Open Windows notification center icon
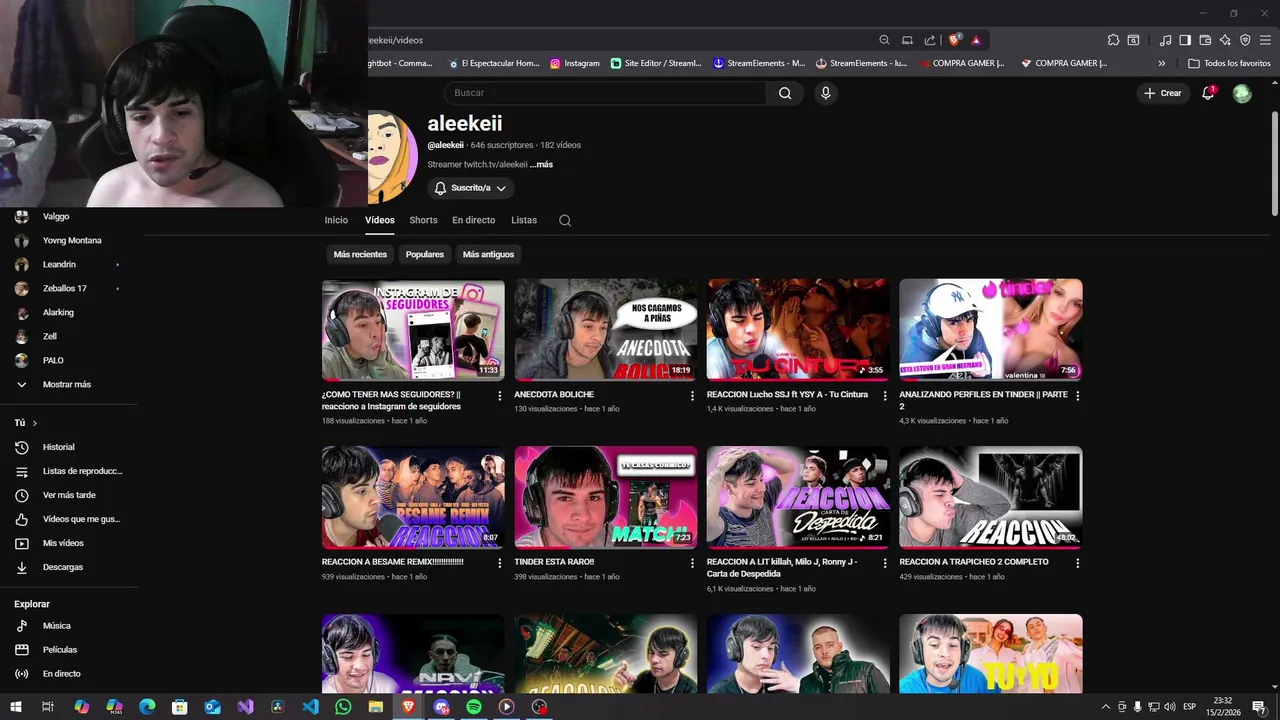Screen dimensions: 1280x720 (x=1259, y=707)
